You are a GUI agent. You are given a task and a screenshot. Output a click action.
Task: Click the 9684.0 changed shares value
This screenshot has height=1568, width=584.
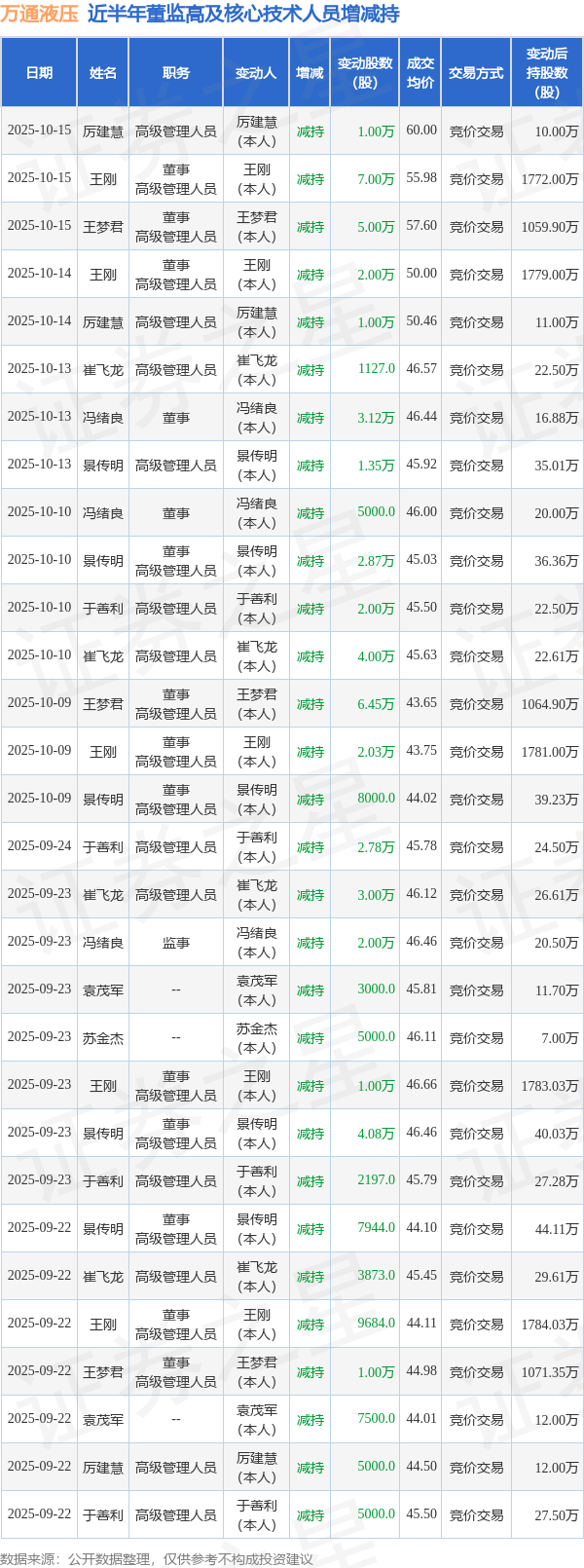coord(376,1324)
